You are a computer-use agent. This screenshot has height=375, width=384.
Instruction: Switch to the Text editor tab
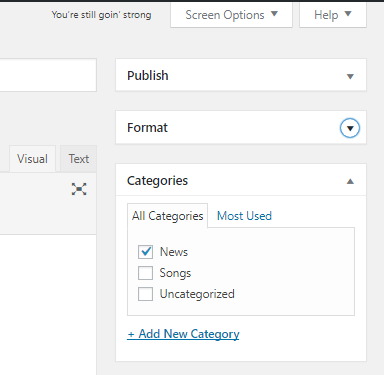coord(79,159)
